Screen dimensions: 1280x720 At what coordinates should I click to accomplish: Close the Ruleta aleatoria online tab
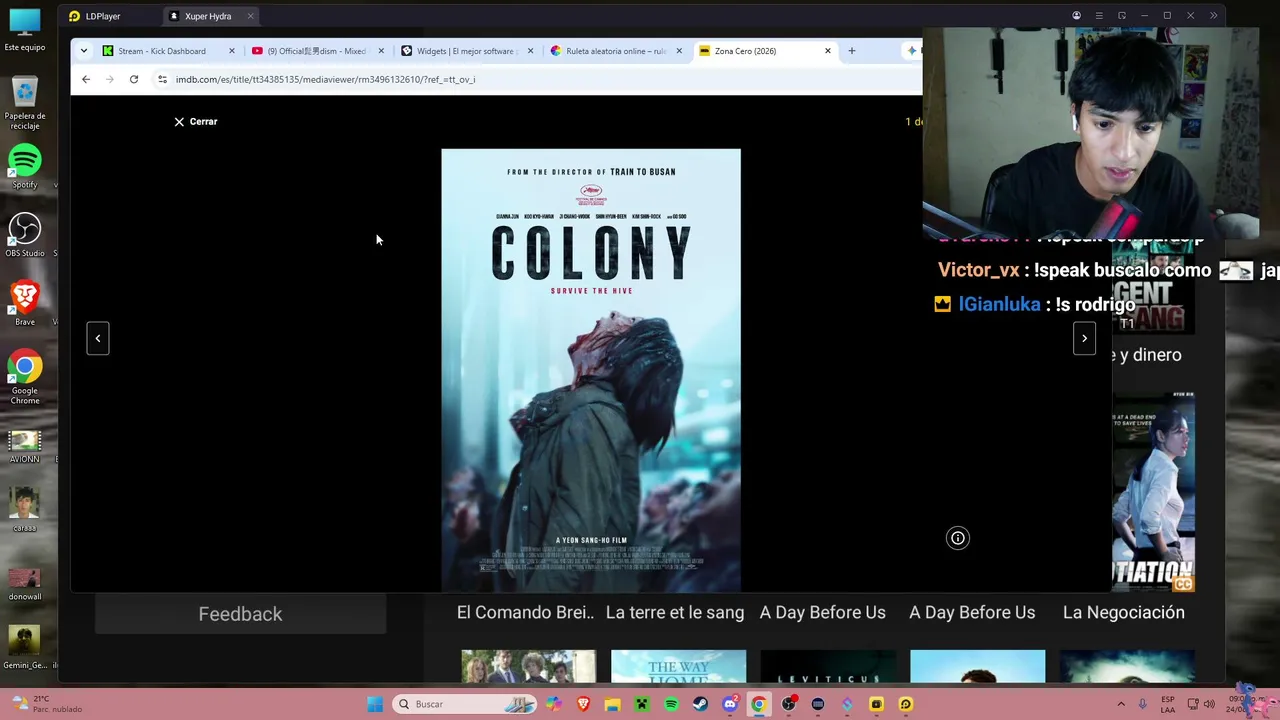[x=679, y=51]
